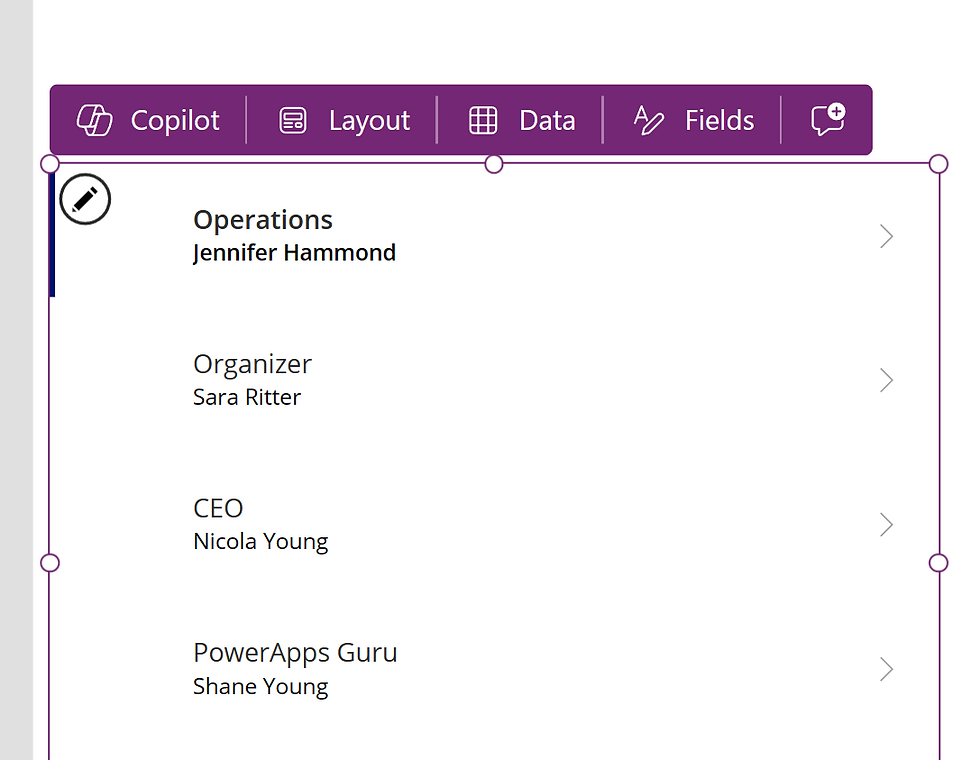Click the add comment icon on the toolbar
The height and width of the screenshot is (760, 980).
click(x=827, y=119)
